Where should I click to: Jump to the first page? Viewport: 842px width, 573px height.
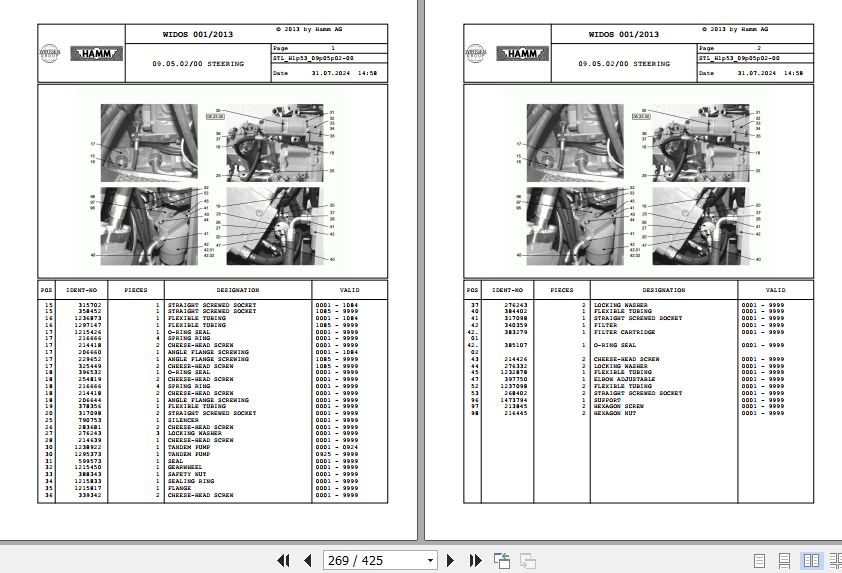coord(283,561)
